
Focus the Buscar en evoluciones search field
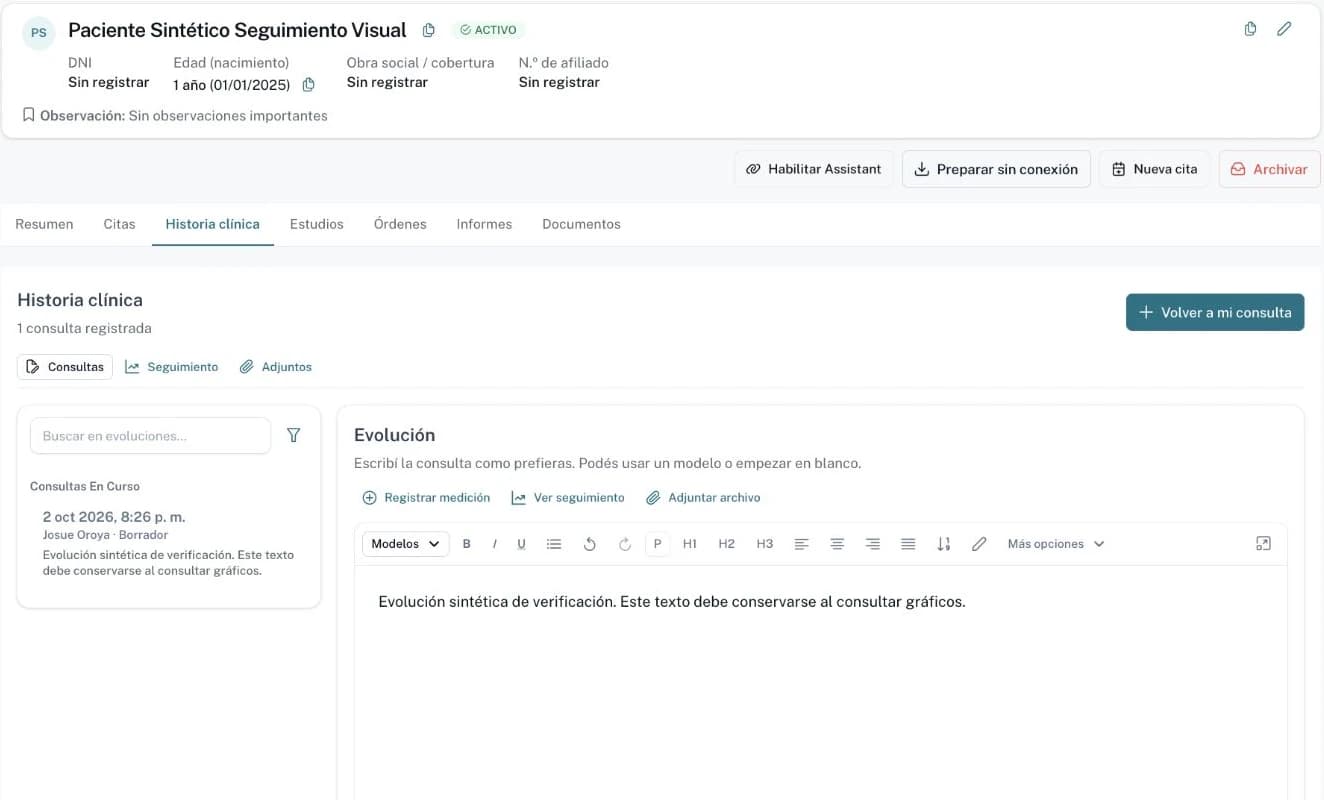[x=150, y=436]
